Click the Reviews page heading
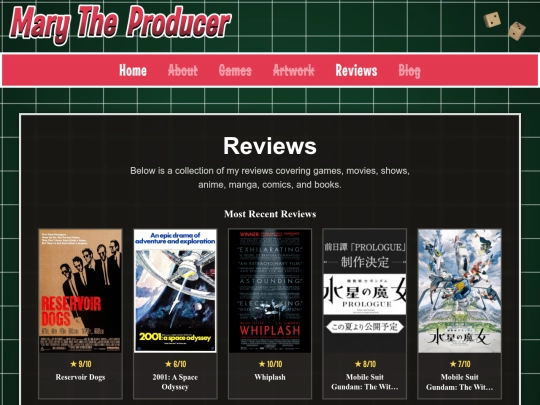Image resolution: width=540 pixels, height=405 pixels. [270, 146]
